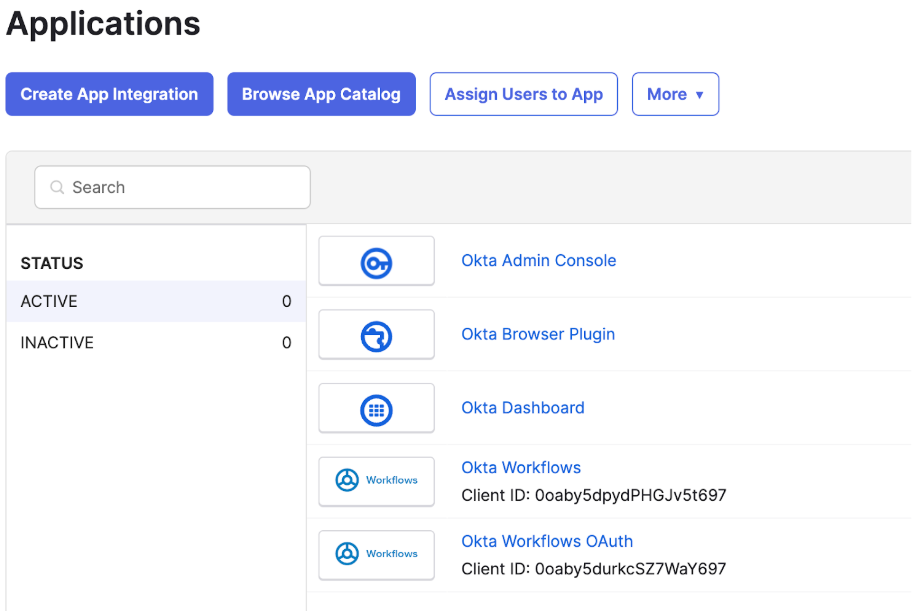Screen dimensions: 912x611
Task: Click the Applications page heading
Action: pyautogui.click(x=103, y=24)
